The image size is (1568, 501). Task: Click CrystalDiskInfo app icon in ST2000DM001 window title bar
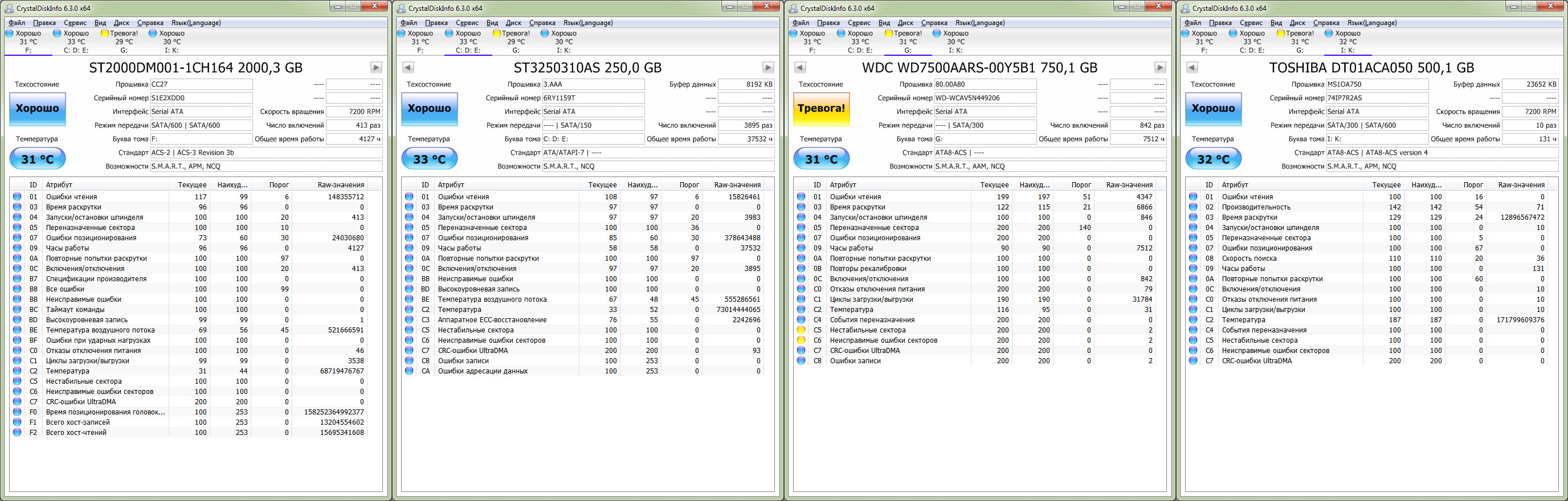tap(9, 8)
